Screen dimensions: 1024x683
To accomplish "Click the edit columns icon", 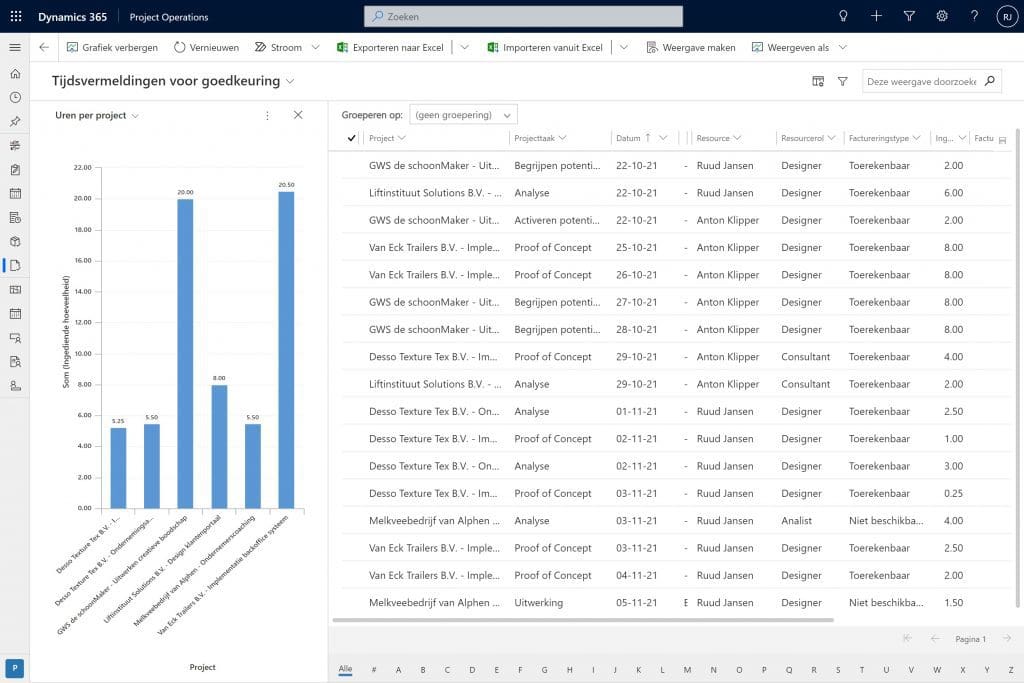I will click(818, 81).
